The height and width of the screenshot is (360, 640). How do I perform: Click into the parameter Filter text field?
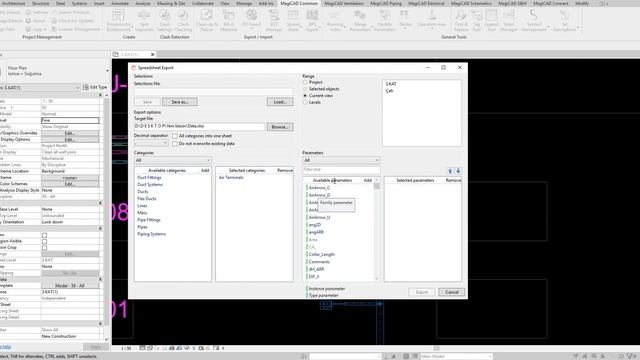341,169
